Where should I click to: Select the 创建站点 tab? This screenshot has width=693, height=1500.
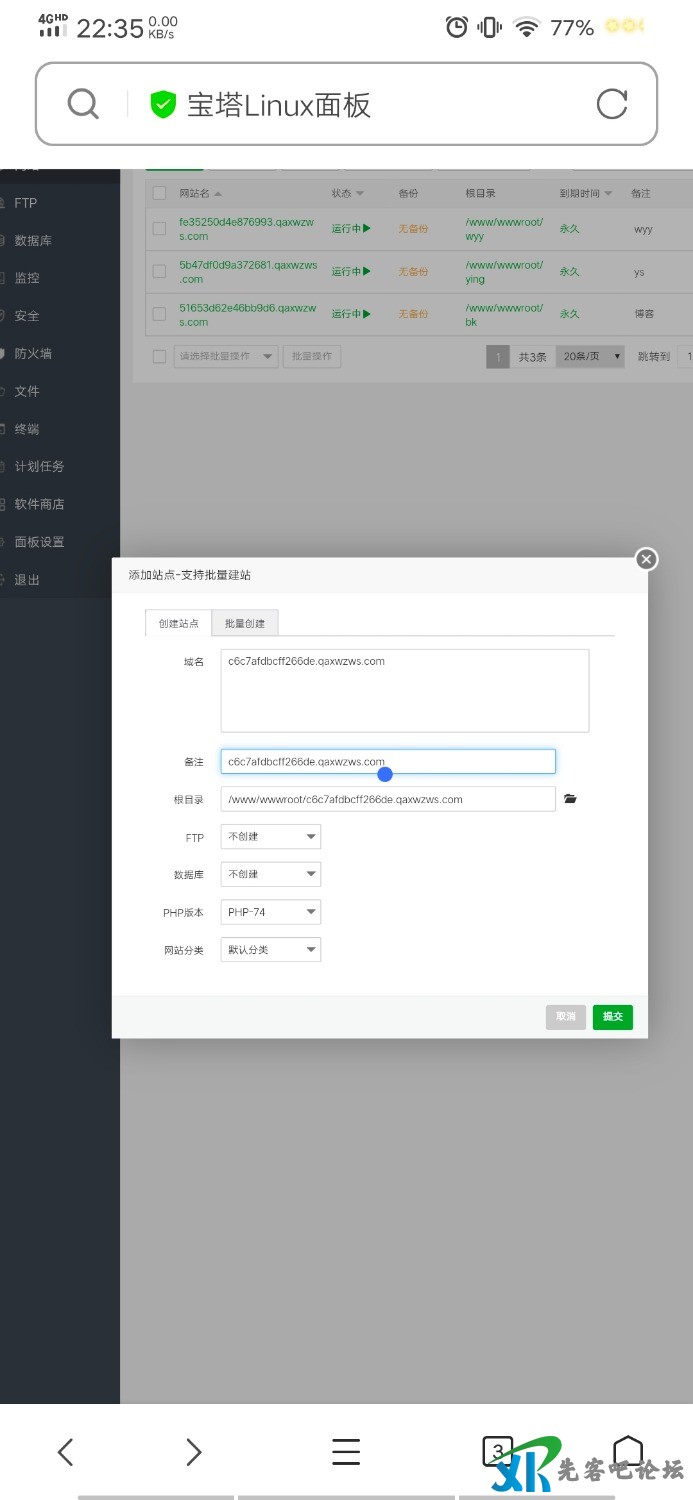coord(178,623)
